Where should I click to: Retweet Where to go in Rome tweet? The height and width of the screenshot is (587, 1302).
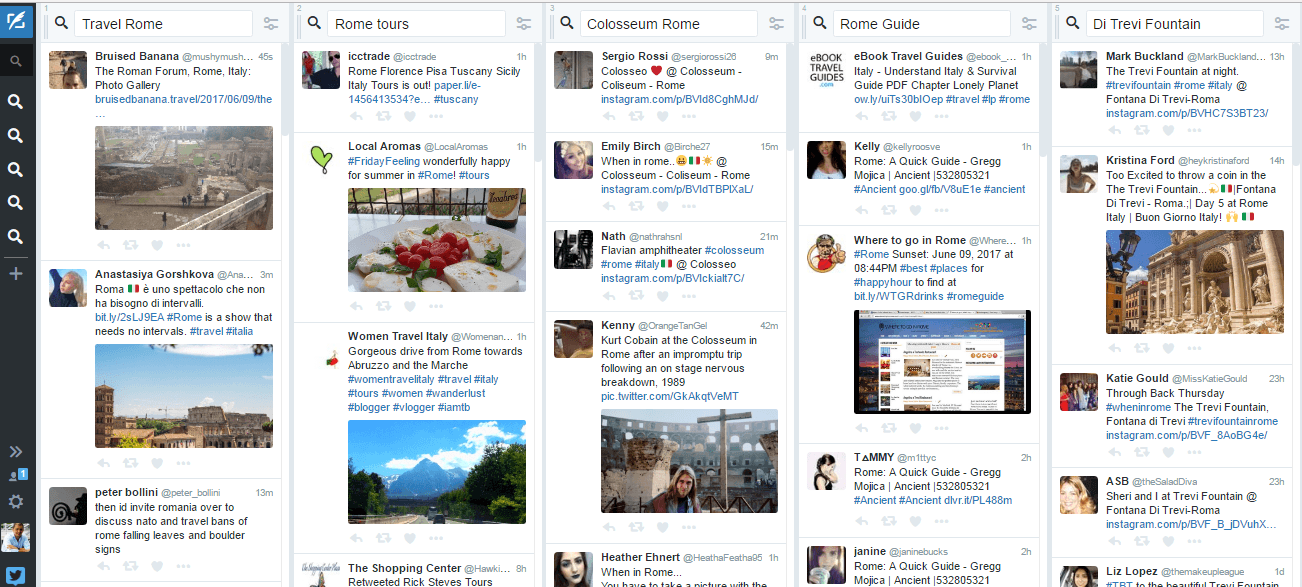pyautogui.click(x=889, y=427)
